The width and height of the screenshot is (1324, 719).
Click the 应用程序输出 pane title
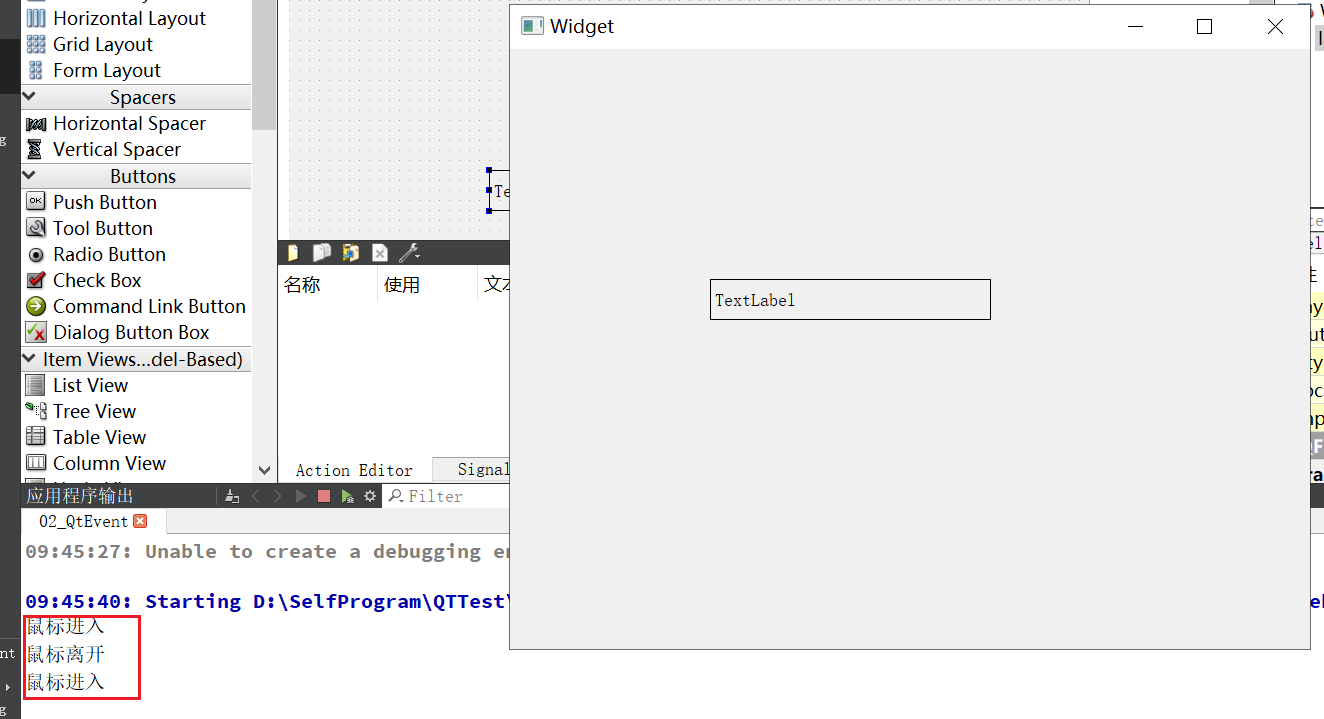(80, 496)
